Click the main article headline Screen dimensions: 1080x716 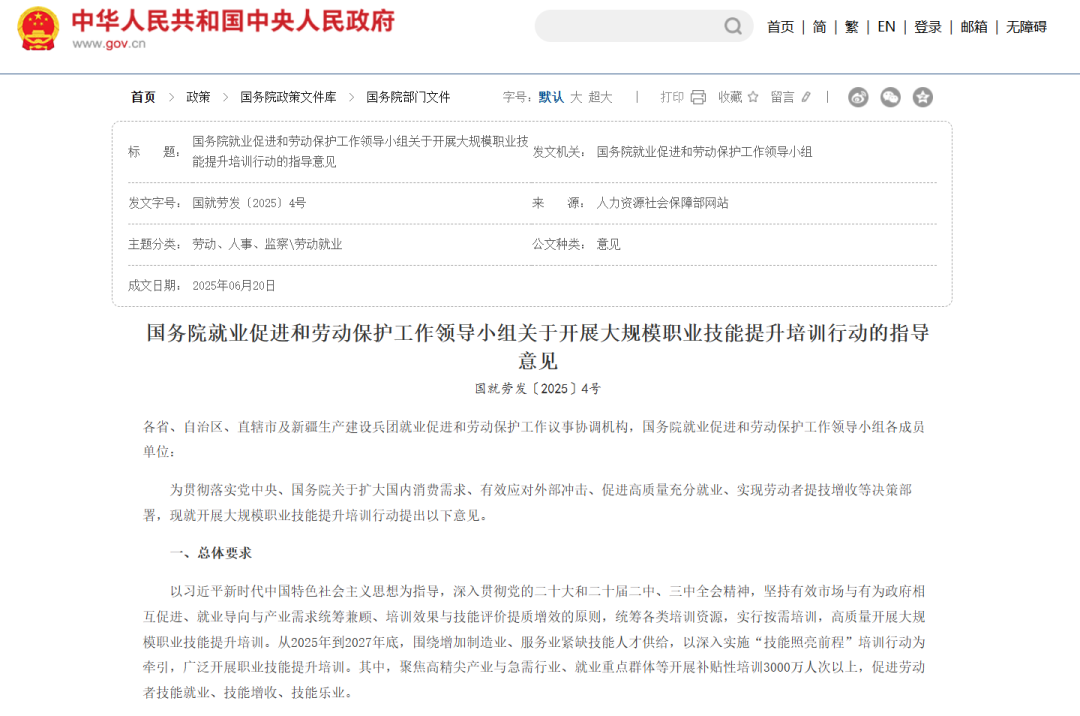(x=538, y=346)
